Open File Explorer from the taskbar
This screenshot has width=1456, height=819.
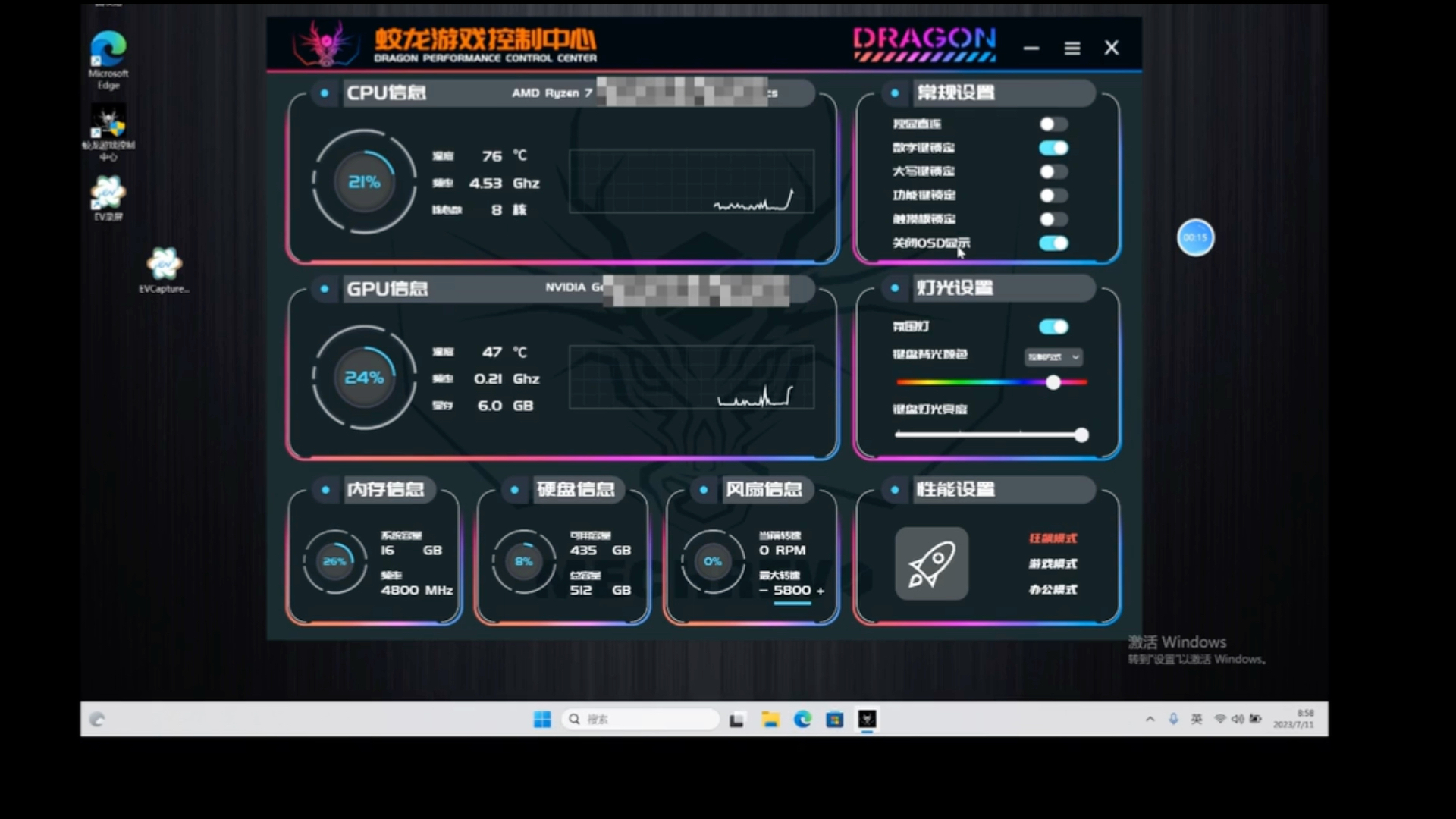click(x=770, y=719)
